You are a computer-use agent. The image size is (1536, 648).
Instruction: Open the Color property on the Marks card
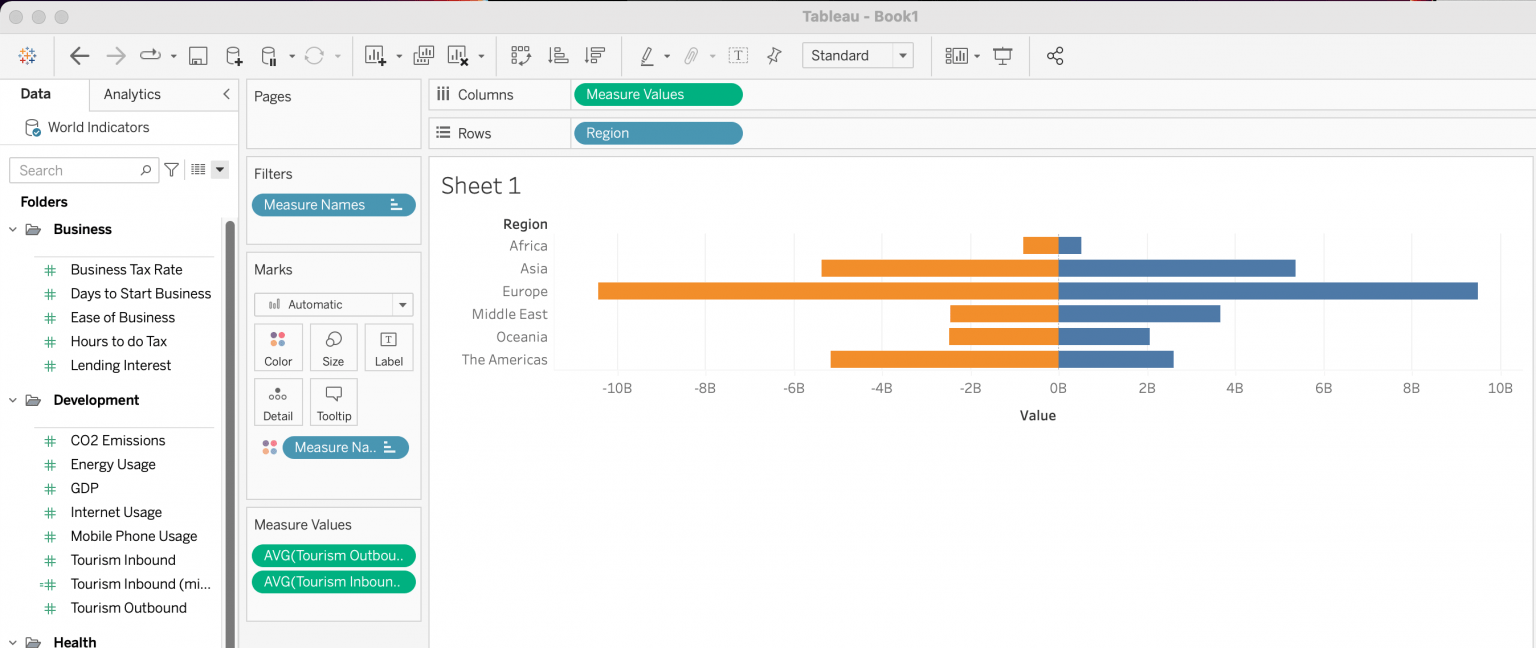click(278, 347)
